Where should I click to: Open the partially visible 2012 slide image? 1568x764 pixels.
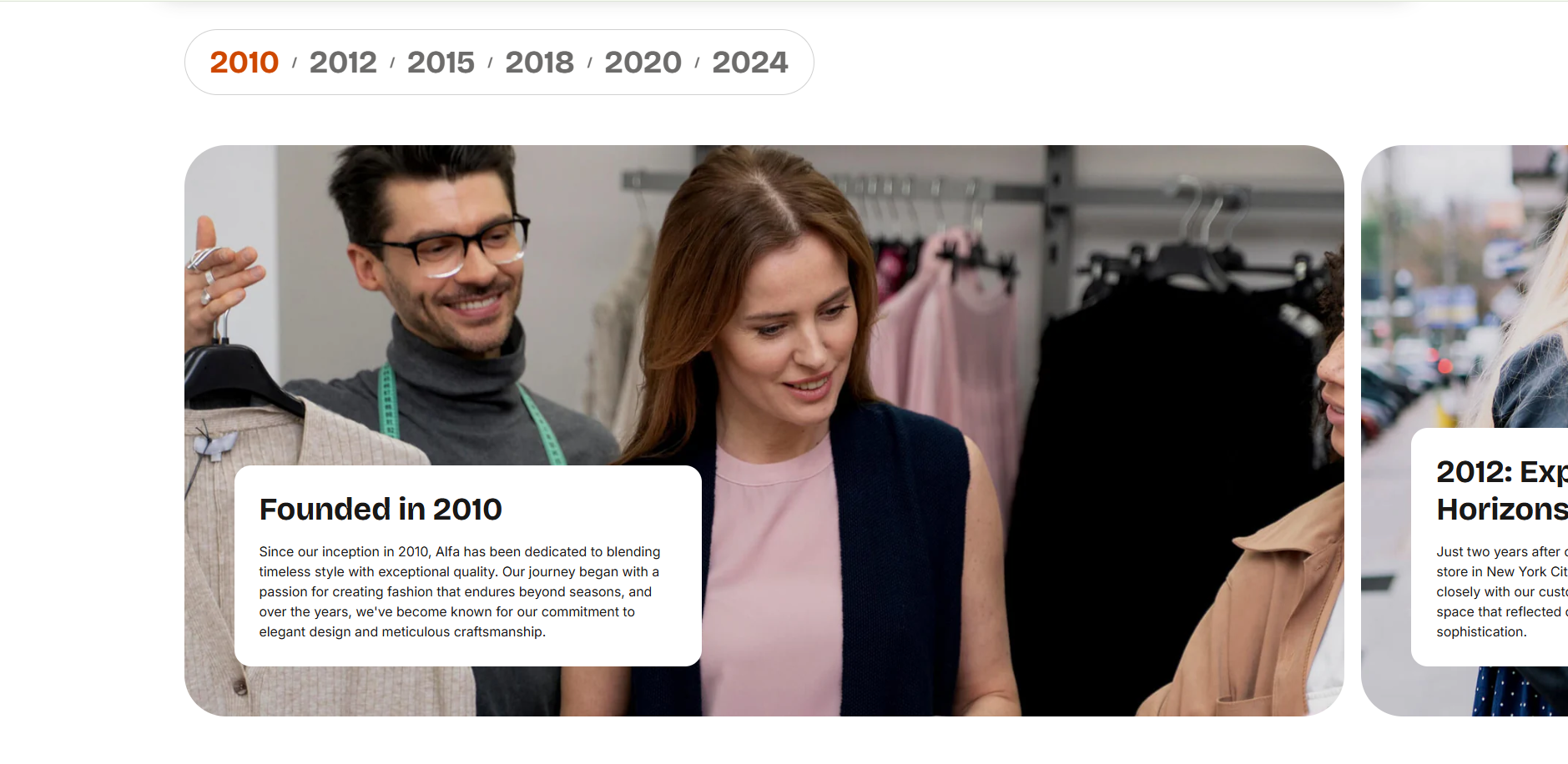click(x=1465, y=430)
